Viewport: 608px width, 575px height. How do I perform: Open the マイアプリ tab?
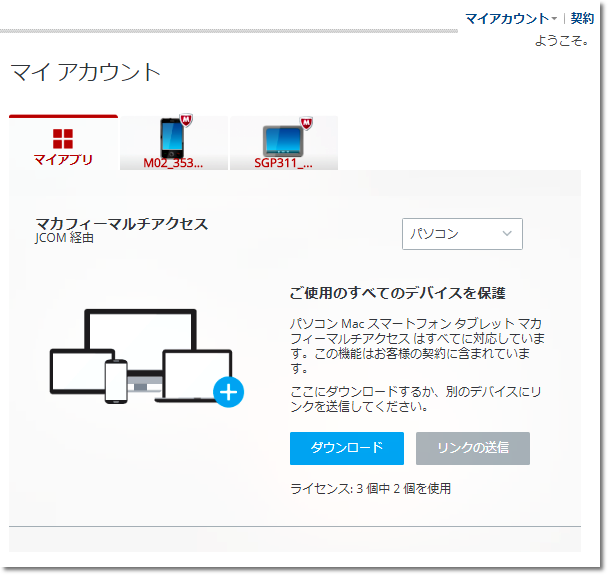pyautogui.click(x=63, y=143)
